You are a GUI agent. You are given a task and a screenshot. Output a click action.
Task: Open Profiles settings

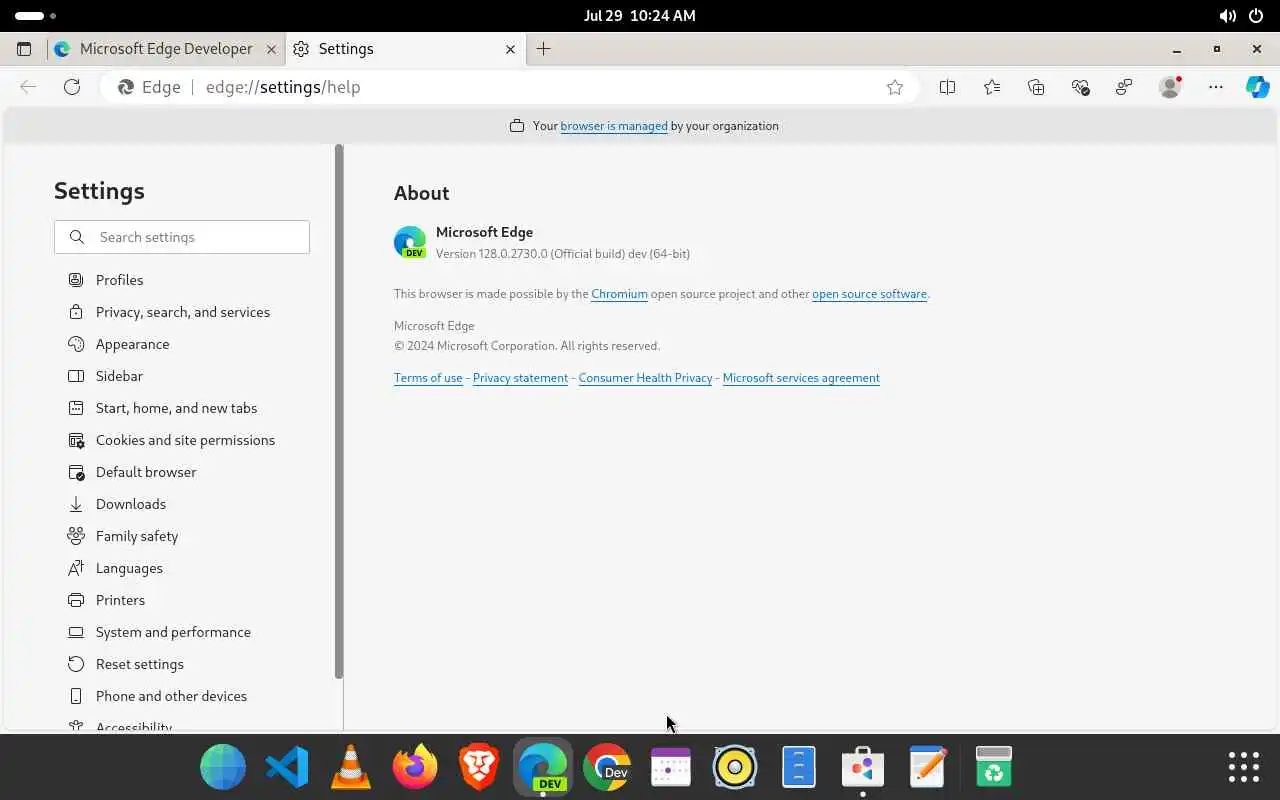(x=119, y=280)
